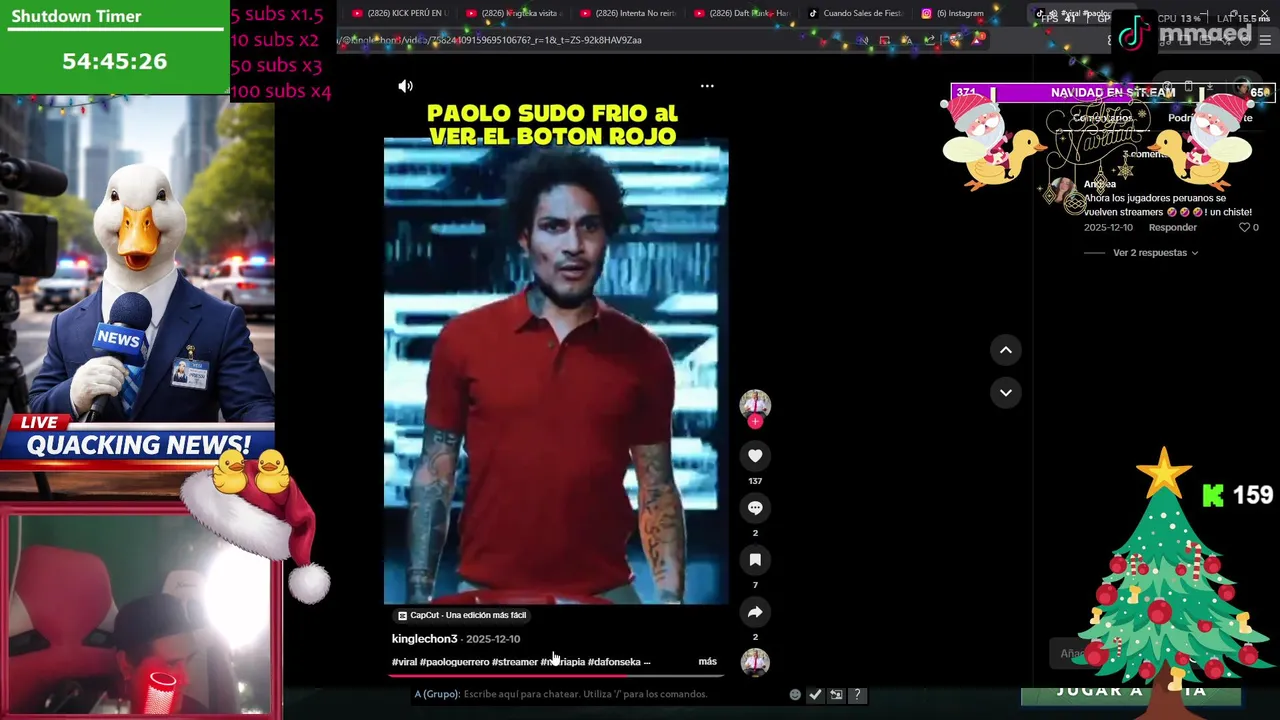Click video date next to kinglechon3
Viewport: 1280px width, 720px height.
(493, 639)
